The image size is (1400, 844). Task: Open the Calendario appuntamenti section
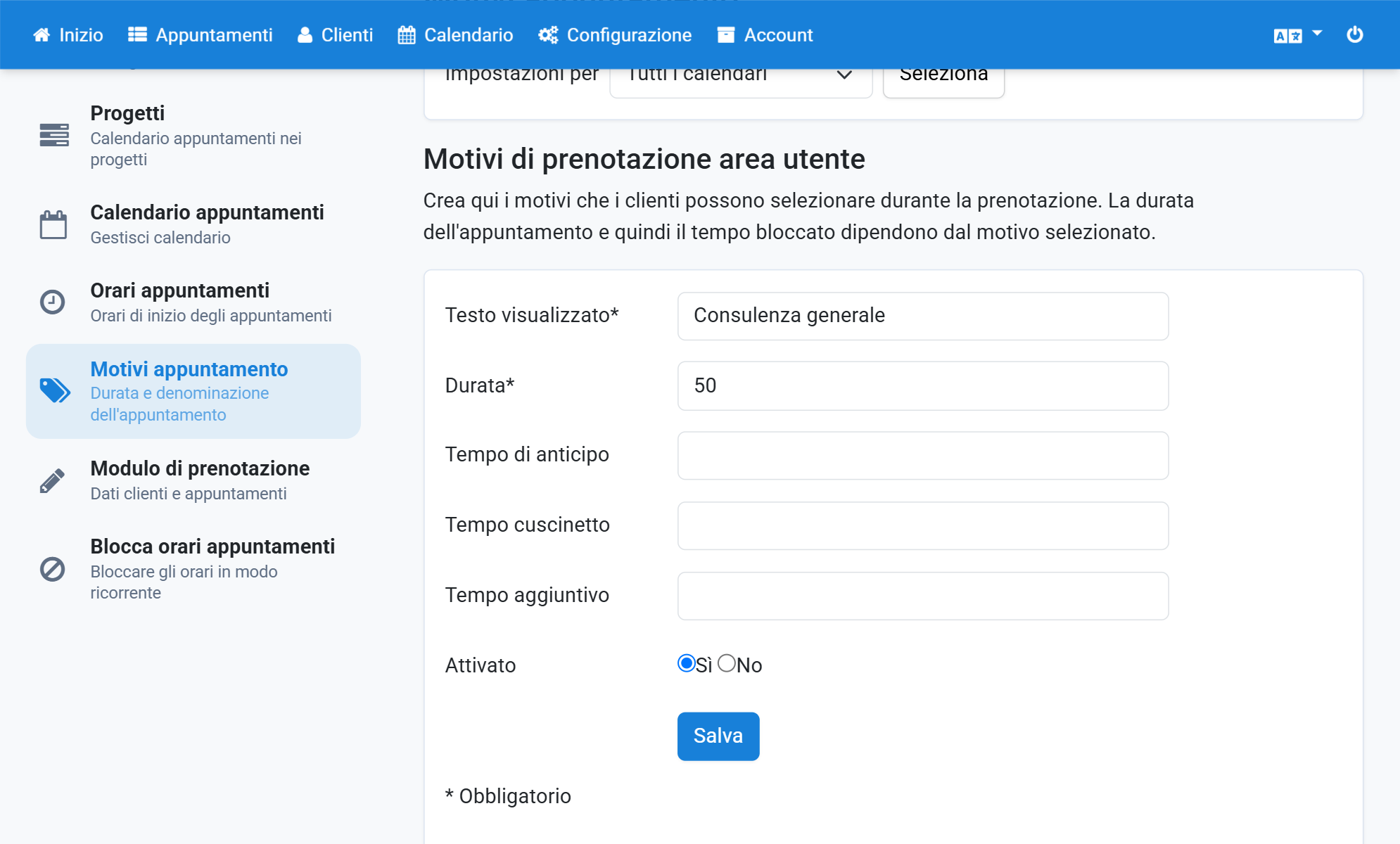tap(193, 224)
